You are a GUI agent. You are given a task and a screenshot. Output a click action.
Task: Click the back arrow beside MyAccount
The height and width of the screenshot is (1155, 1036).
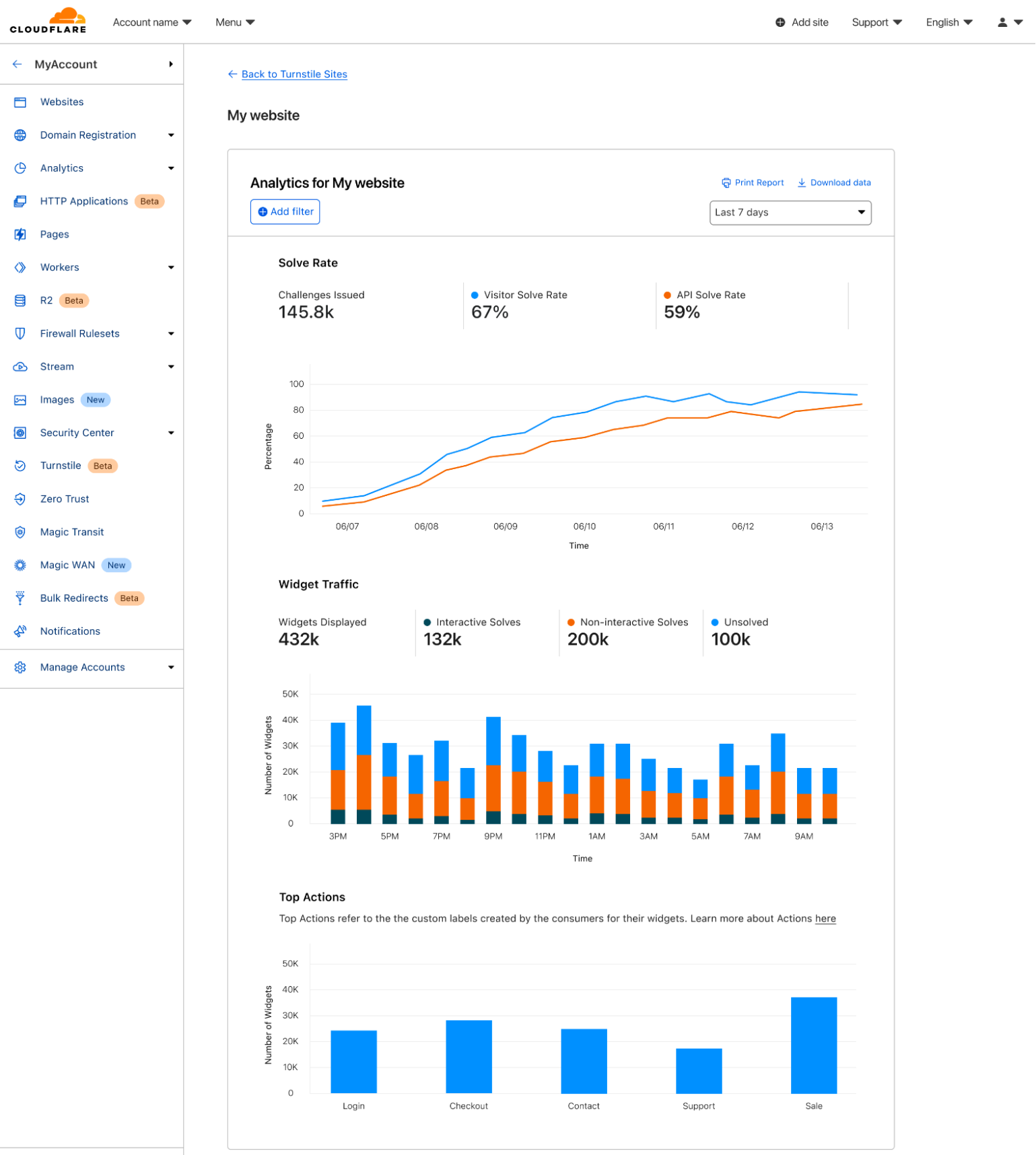point(18,64)
